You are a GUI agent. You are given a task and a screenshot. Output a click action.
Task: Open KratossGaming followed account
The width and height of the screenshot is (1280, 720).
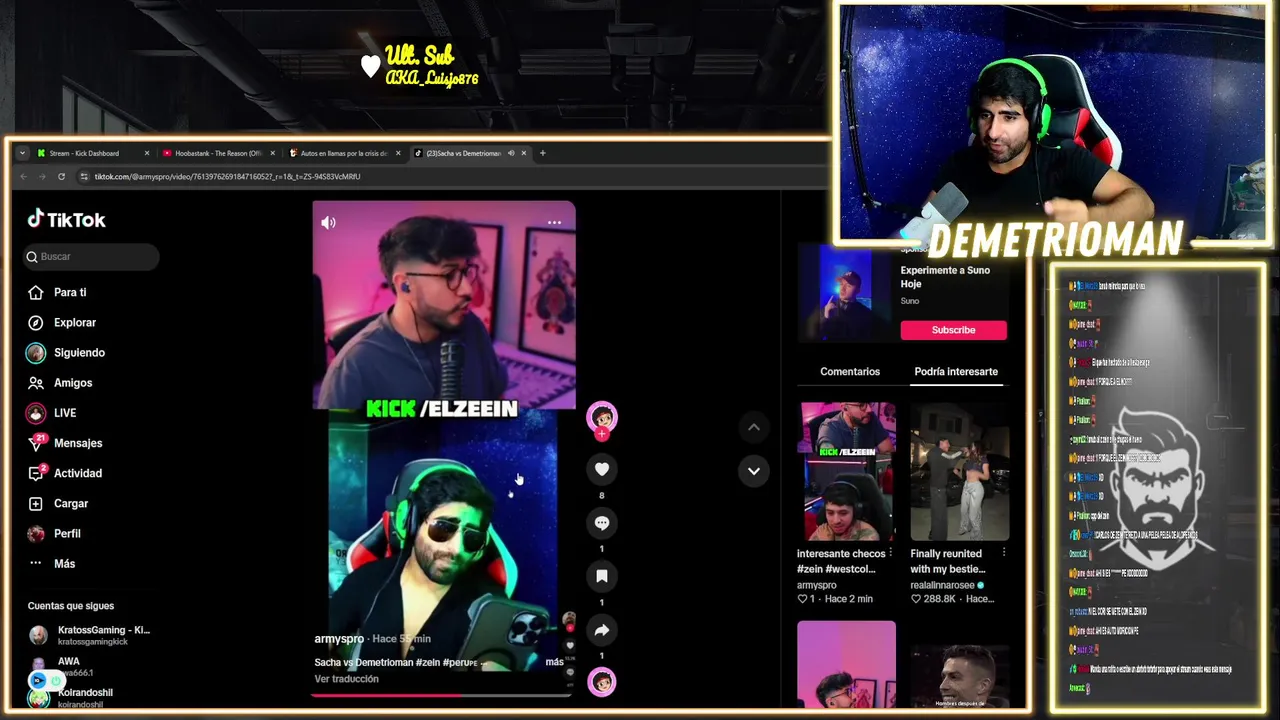(90, 635)
